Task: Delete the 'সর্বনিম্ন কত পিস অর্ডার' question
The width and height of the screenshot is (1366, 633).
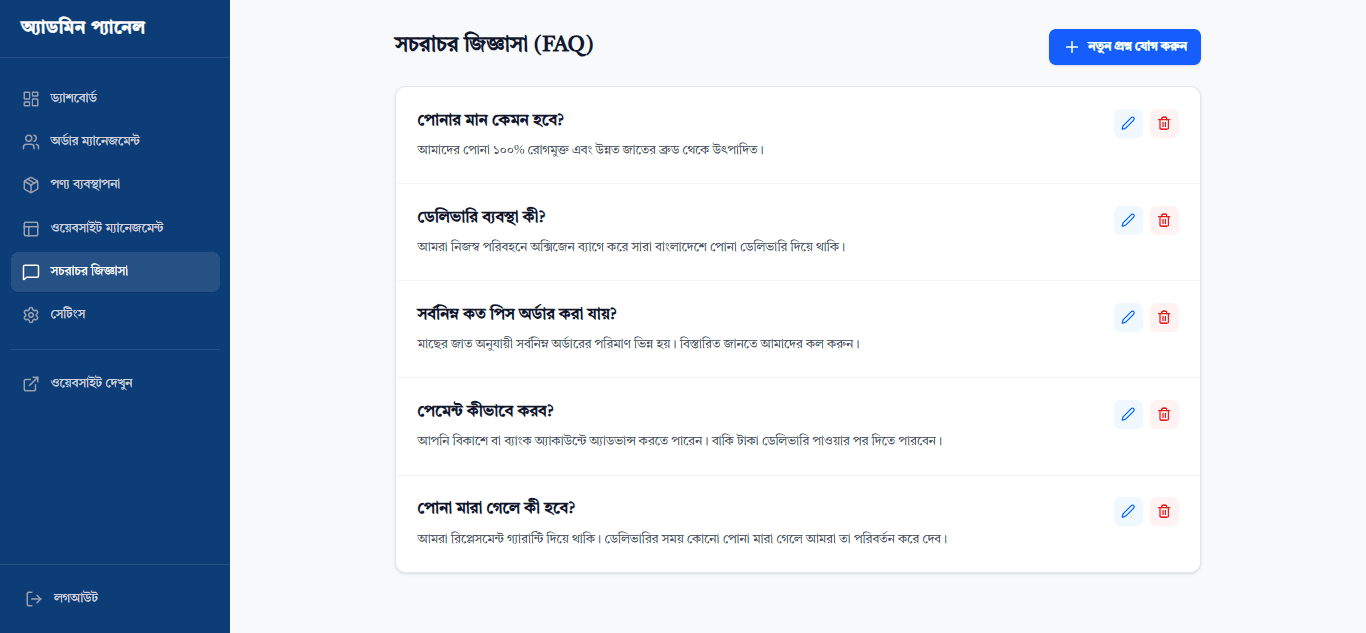Action: coord(1164,317)
